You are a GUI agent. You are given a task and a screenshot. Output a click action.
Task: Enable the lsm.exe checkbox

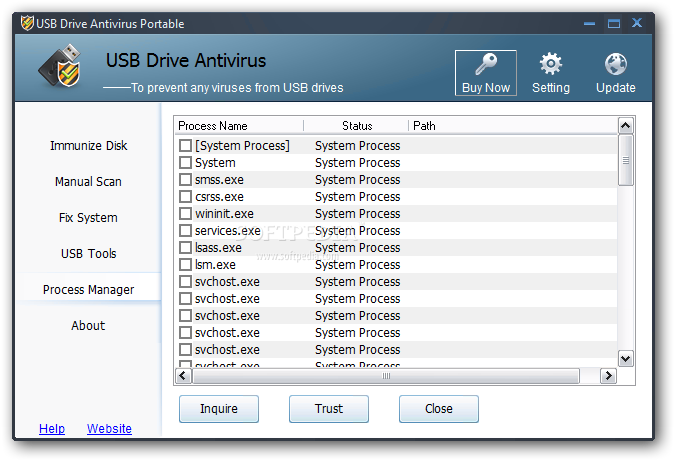pos(185,265)
